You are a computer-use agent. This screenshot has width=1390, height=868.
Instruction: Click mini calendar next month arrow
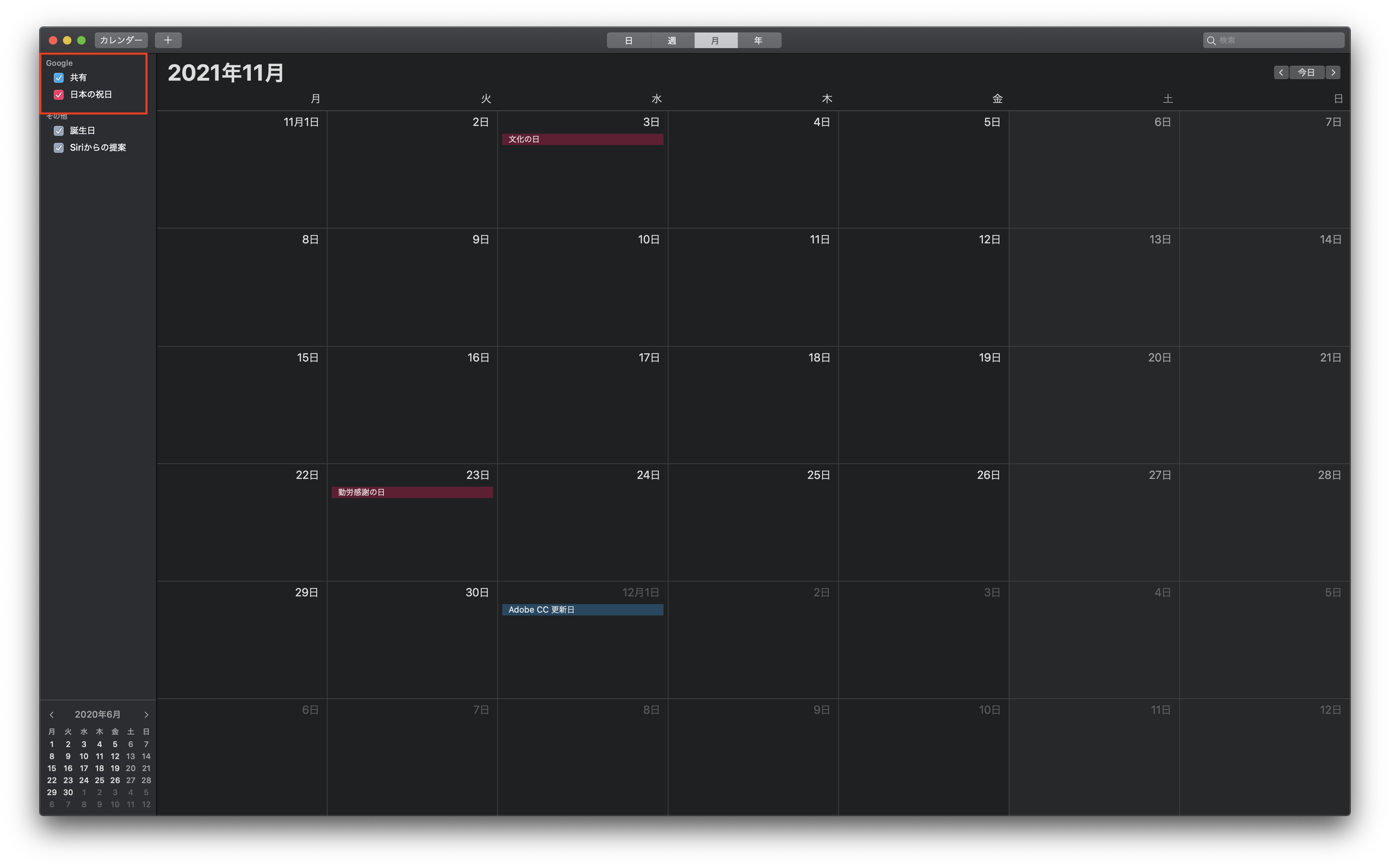(x=146, y=715)
